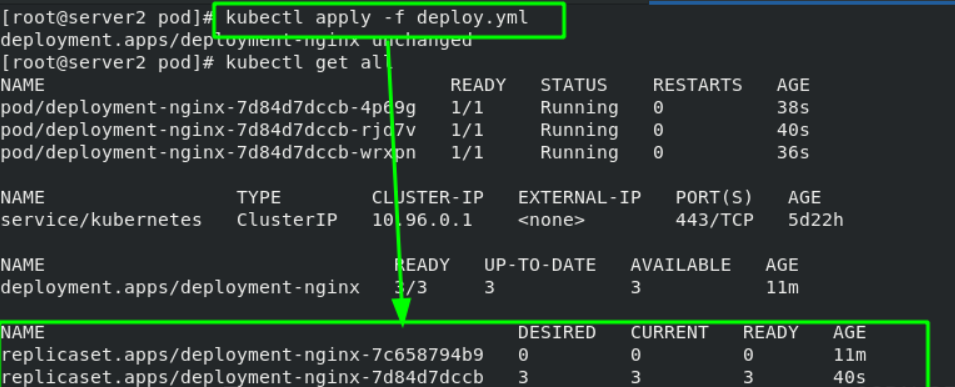Select pod name ending in rjd7v
This screenshot has height=387, width=955.
[208, 130]
